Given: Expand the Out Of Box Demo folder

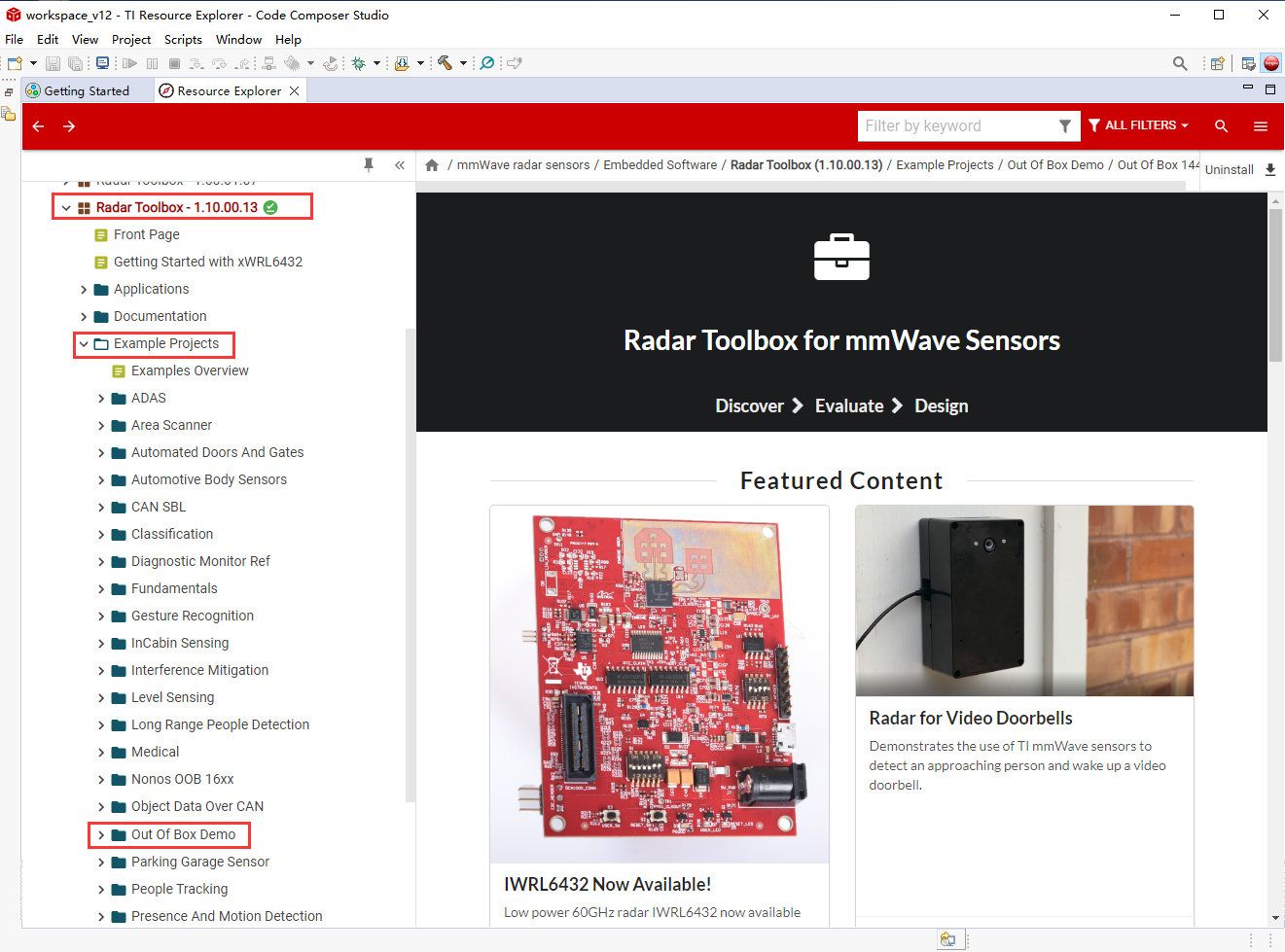Looking at the screenshot, I should (x=101, y=835).
